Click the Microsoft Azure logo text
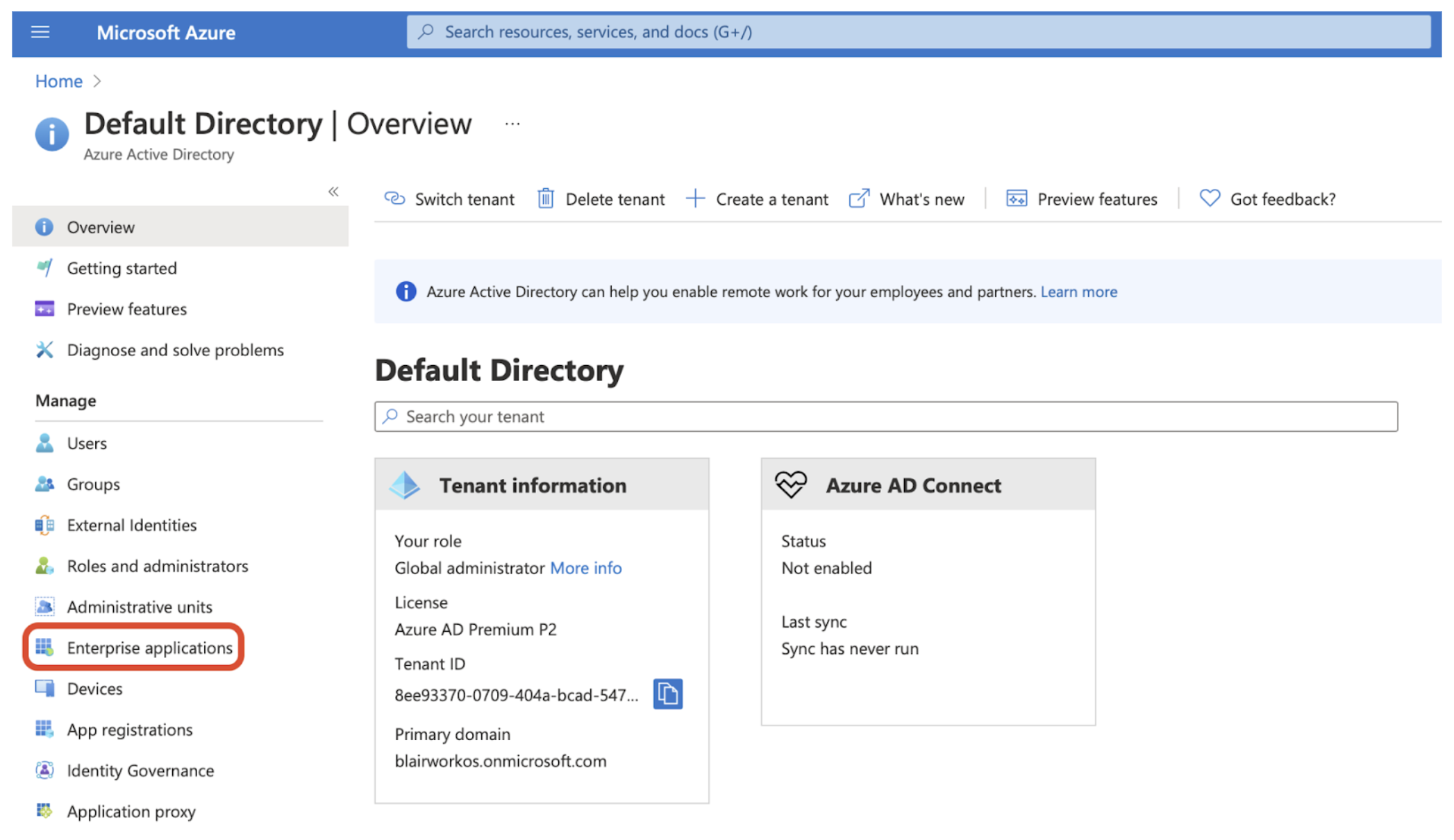 point(166,33)
